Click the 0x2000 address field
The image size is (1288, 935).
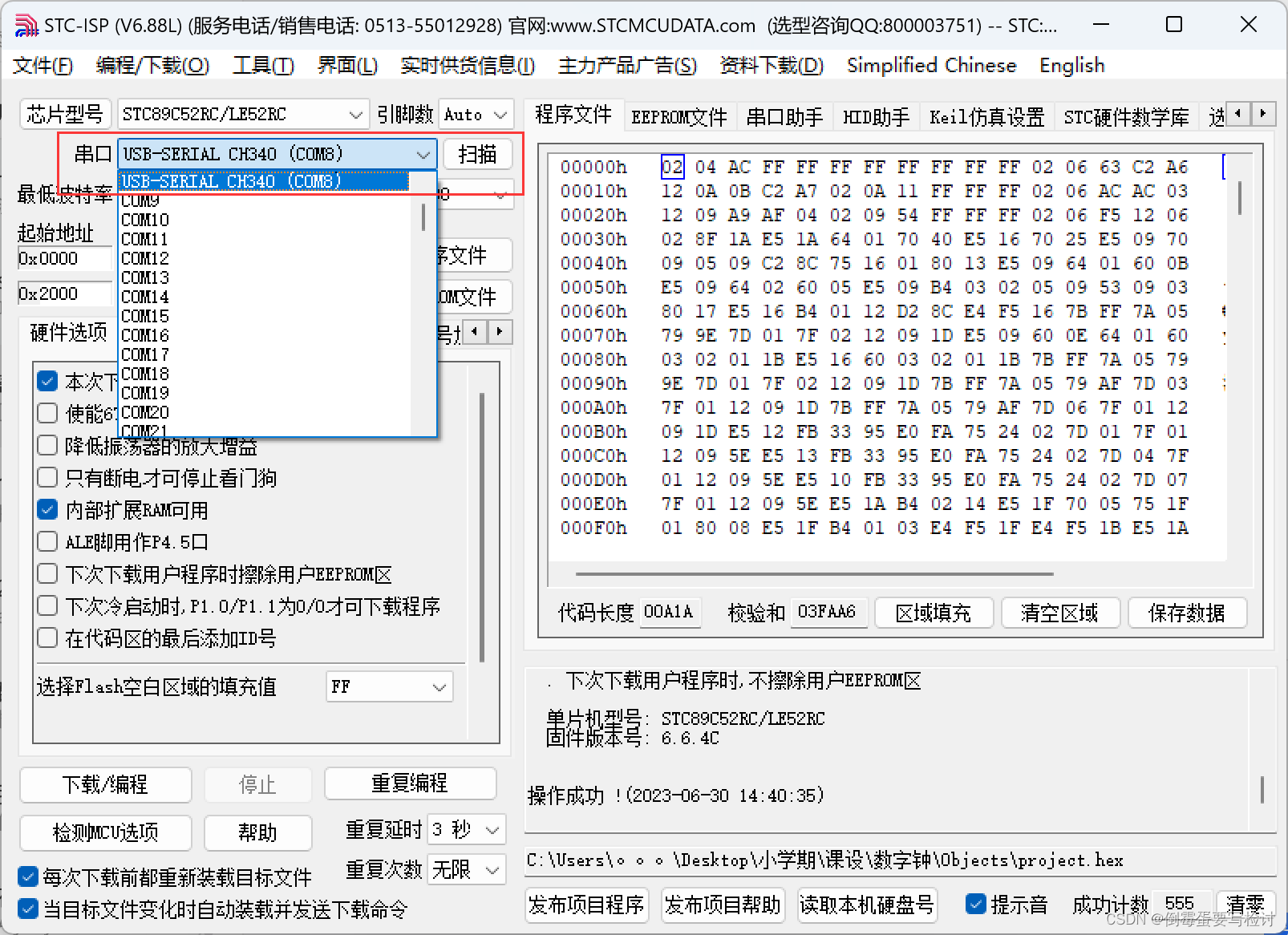coord(64,293)
